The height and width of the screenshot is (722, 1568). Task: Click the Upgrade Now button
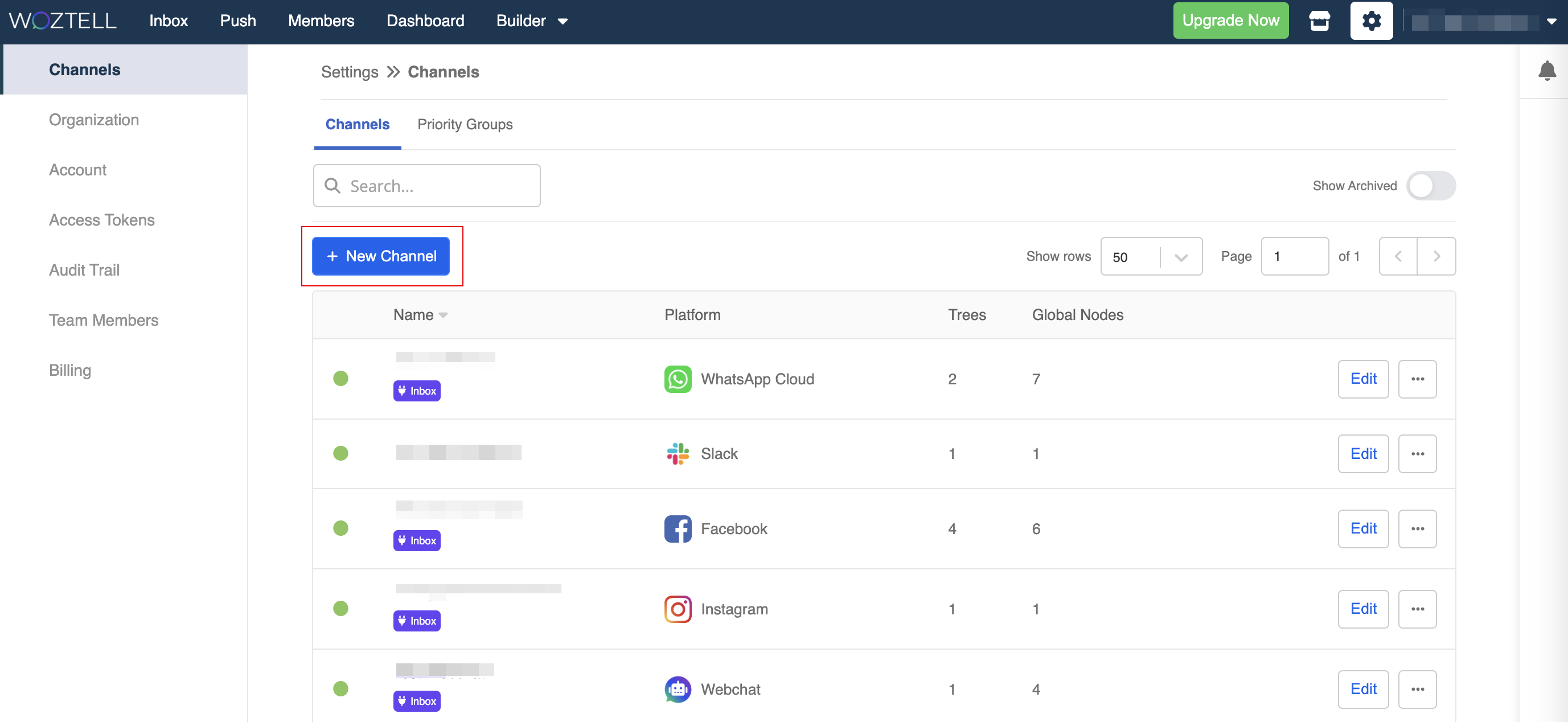click(1230, 20)
